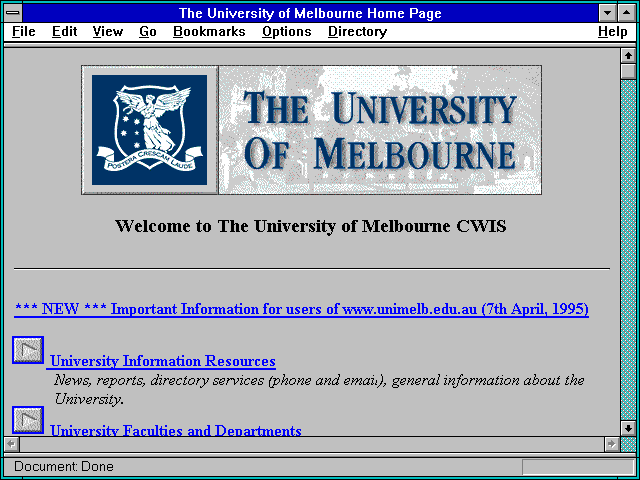
Task: Click horizontal scrollbar left arrow
Action: [x=11, y=444]
